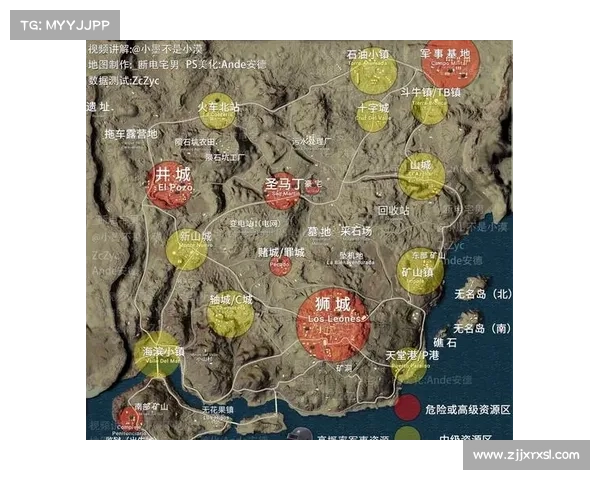600x480 pixels.
Task: Click the 海滨小镇 yellow zone
Action: (158, 354)
